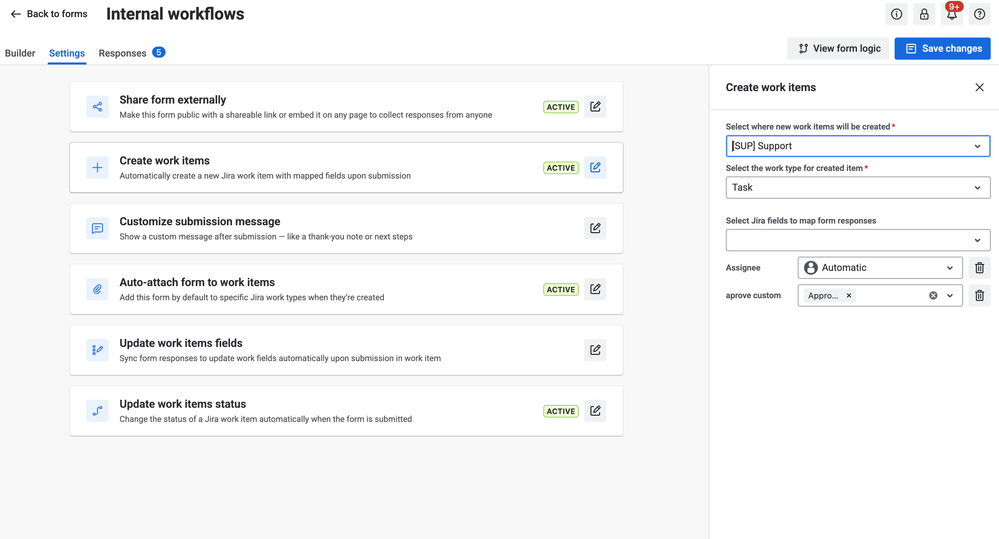Click the plus icon on Create work items
999x539 pixels.
pyautogui.click(x=97, y=168)
